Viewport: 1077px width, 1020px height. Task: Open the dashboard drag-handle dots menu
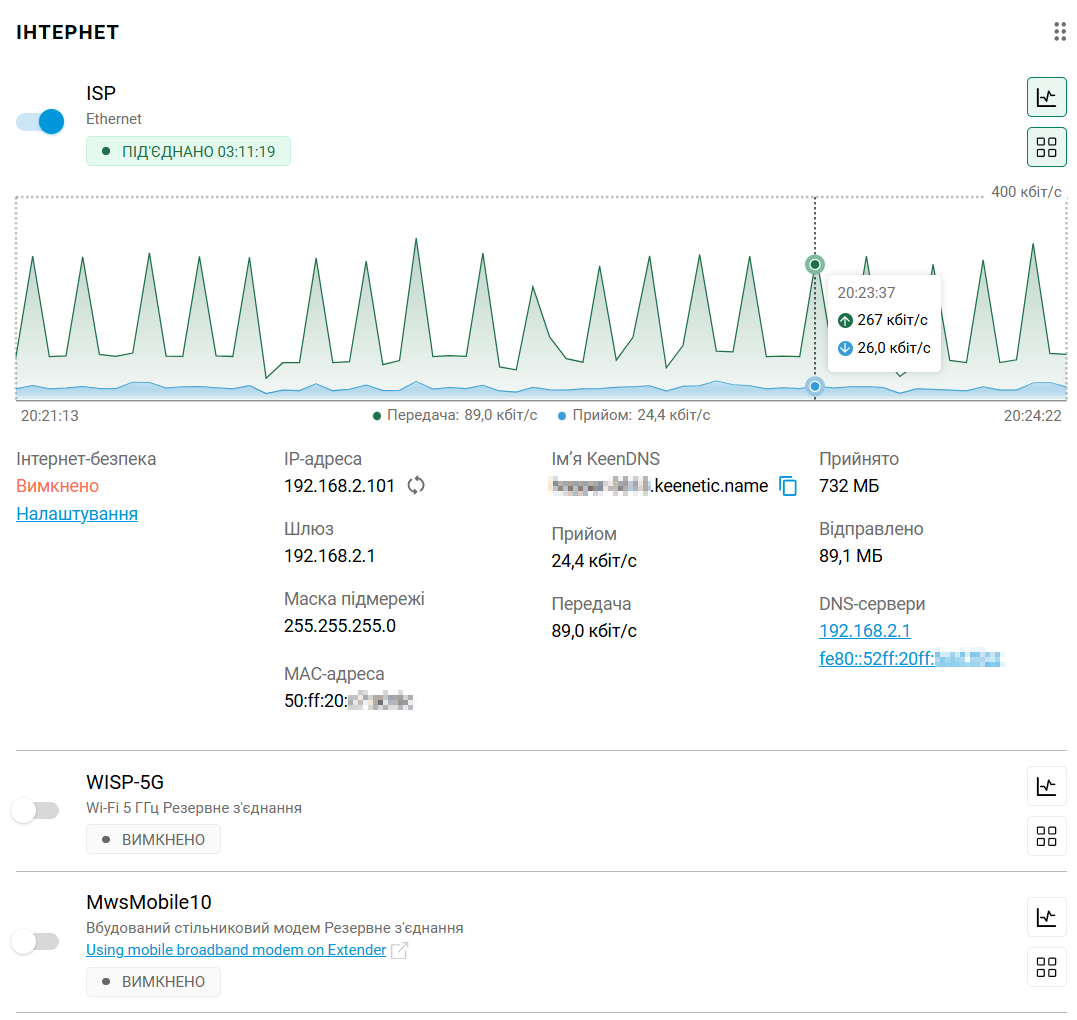pyautogui.click(x=1060, y=32)
